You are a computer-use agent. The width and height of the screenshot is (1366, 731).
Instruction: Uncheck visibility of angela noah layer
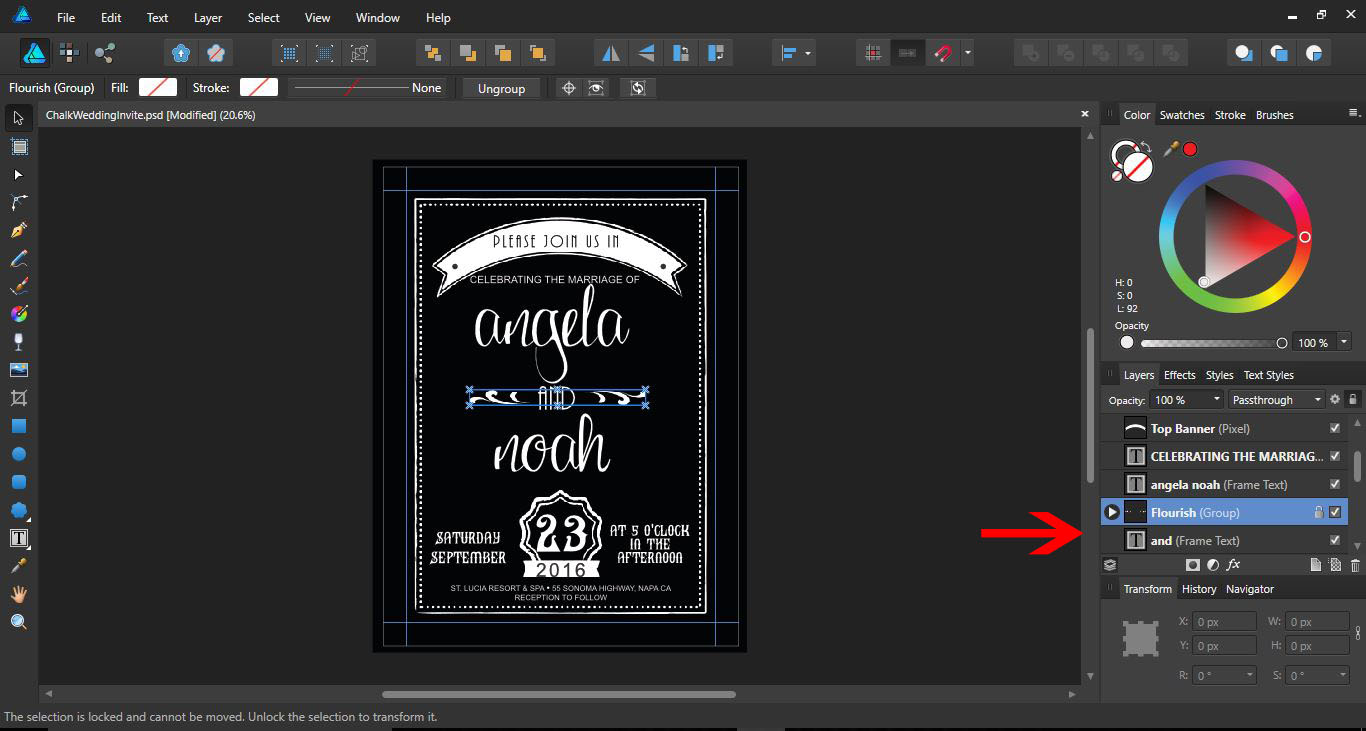(x=1334, y=484)
